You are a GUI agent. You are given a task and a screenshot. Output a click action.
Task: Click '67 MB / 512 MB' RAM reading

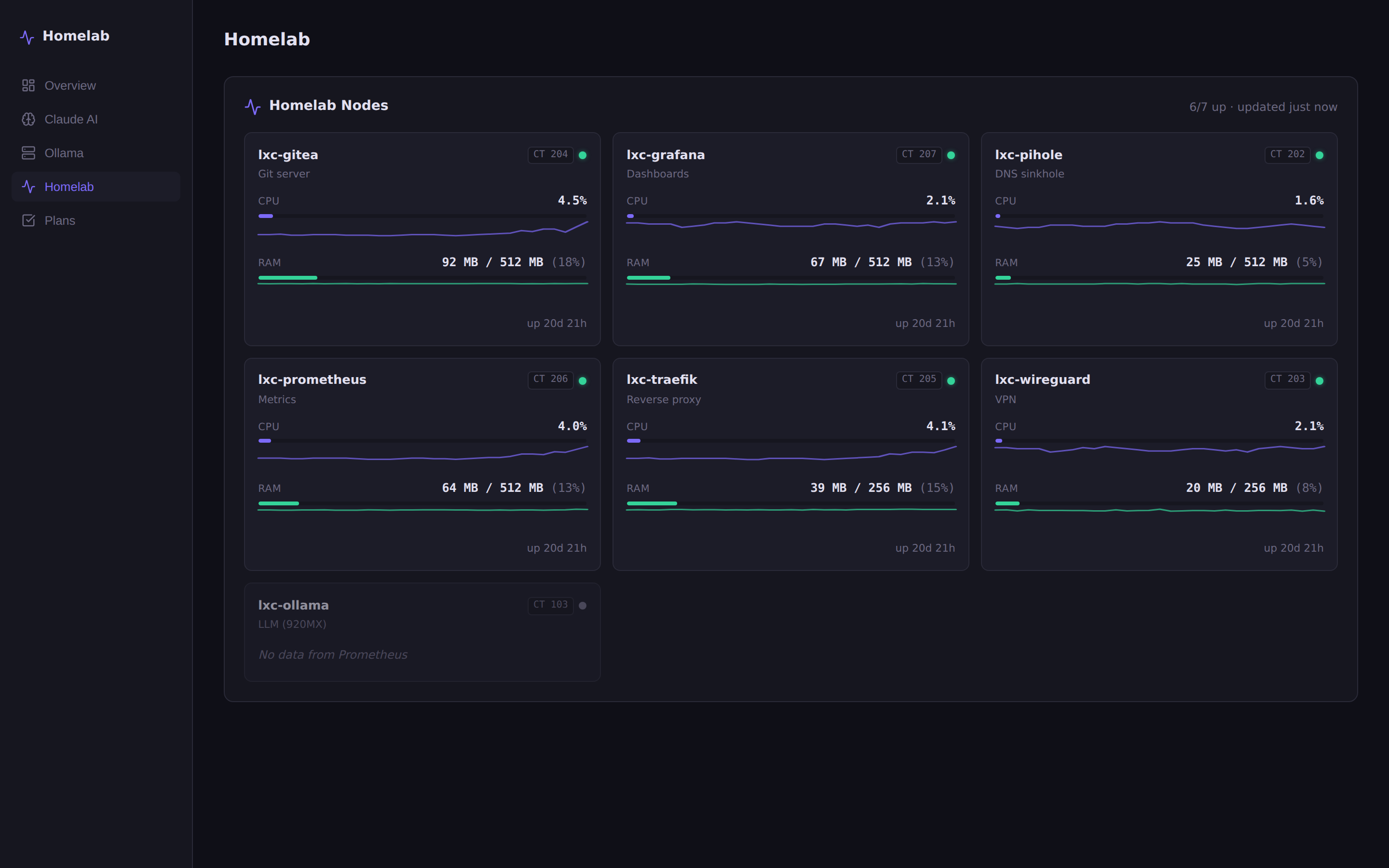pos(861,262)
